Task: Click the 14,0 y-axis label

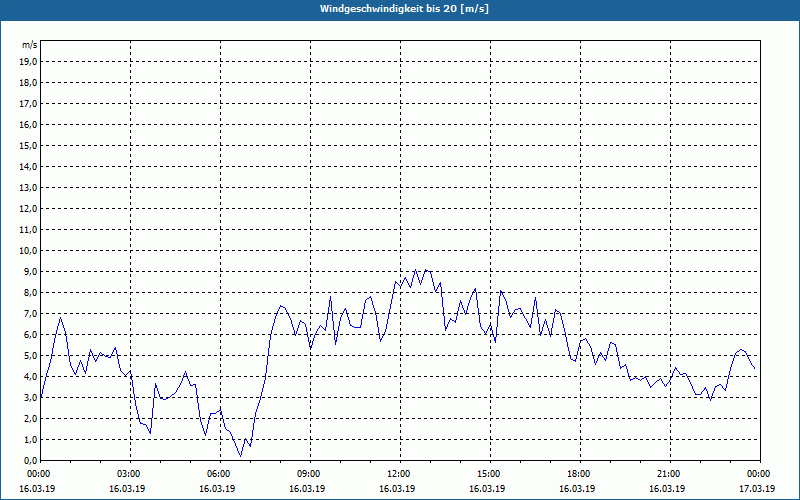Action: (29, 166)
